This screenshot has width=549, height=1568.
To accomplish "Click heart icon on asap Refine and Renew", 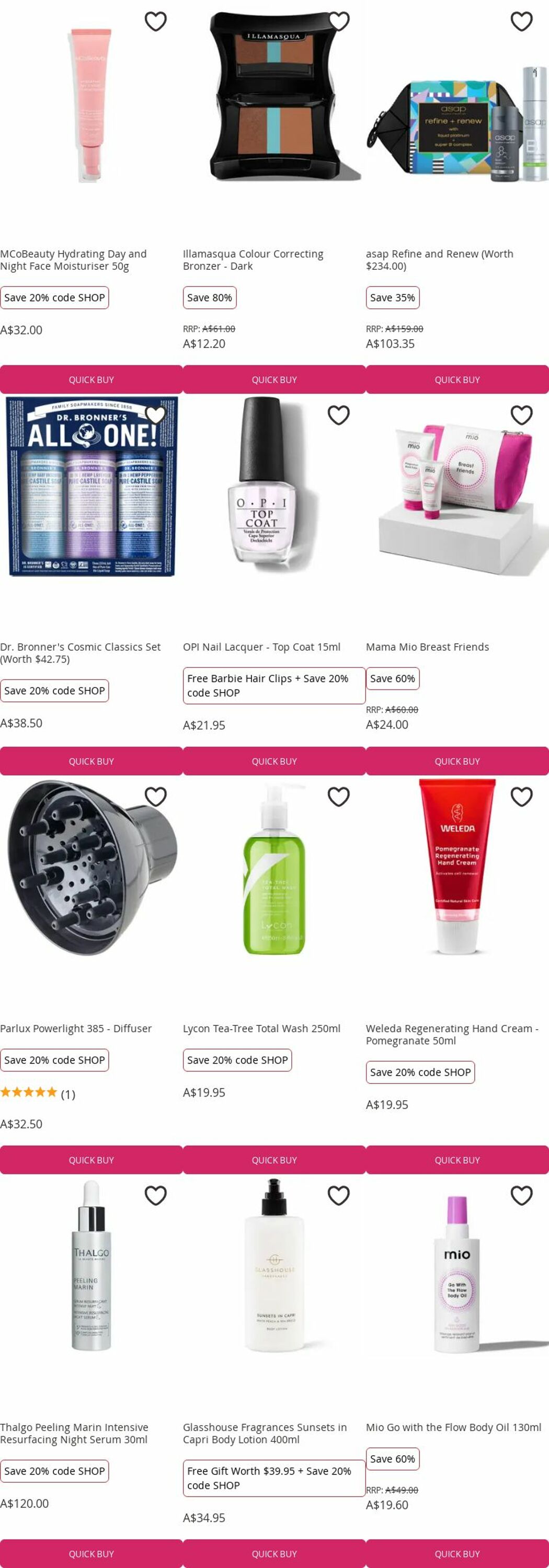I will coord(522,21).
